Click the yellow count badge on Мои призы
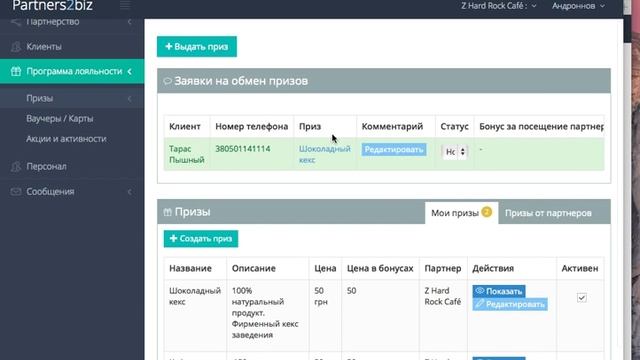Viewport: 640px width, 360px height. click(487, 212)
